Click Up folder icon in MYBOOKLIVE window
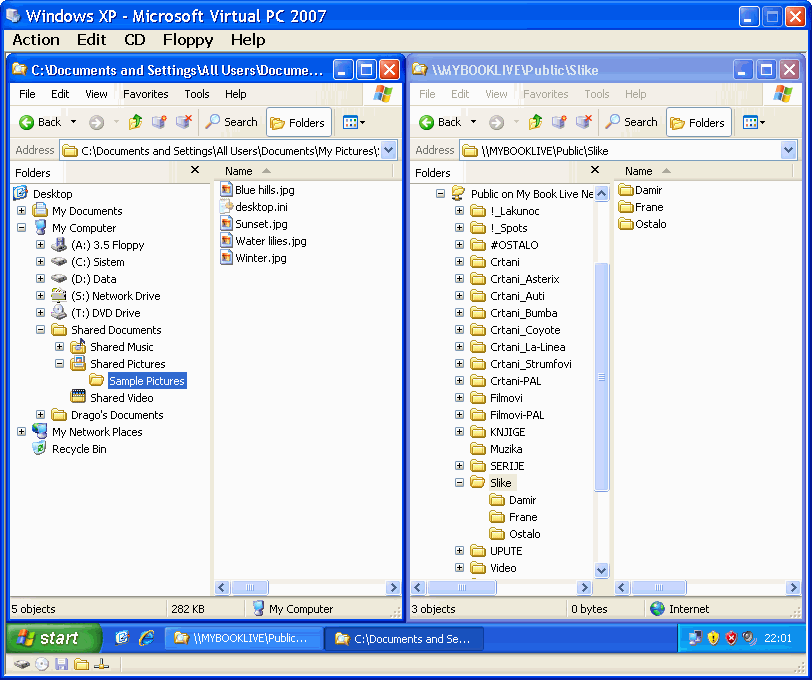The width and height of the screenshot is (812, 680). click(x=535, y=122)
